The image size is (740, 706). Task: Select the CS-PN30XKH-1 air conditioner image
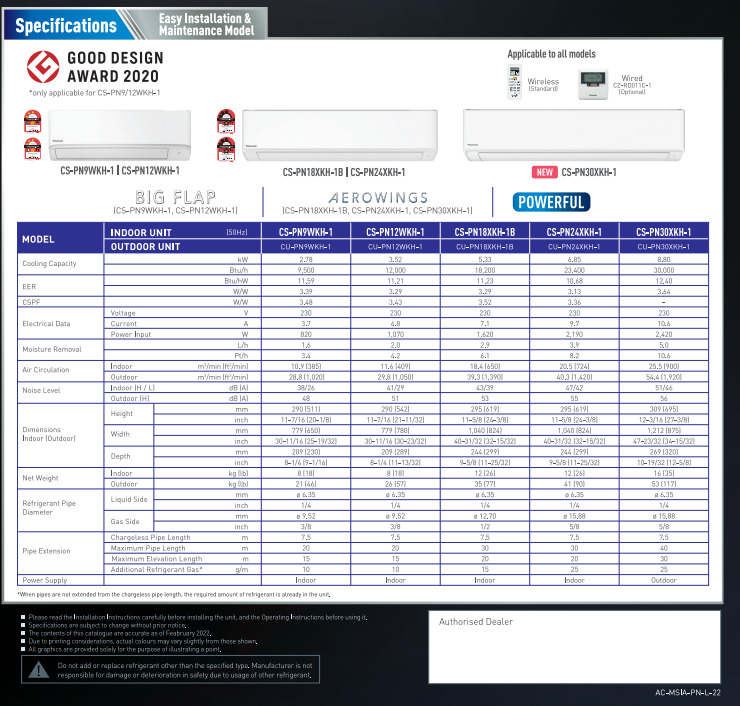tap(574, 135)
